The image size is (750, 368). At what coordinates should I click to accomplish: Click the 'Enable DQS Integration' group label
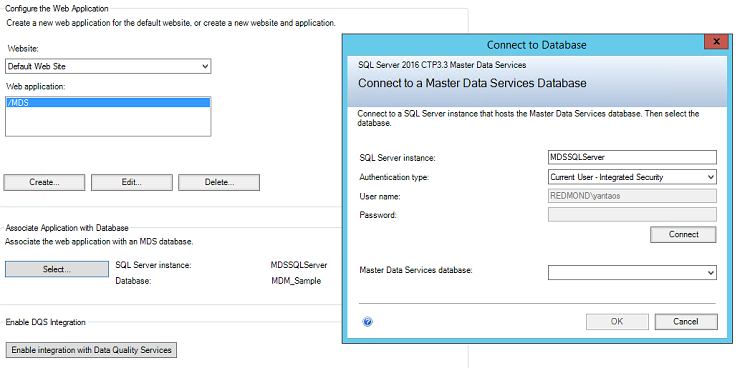[x=45, y=322]
